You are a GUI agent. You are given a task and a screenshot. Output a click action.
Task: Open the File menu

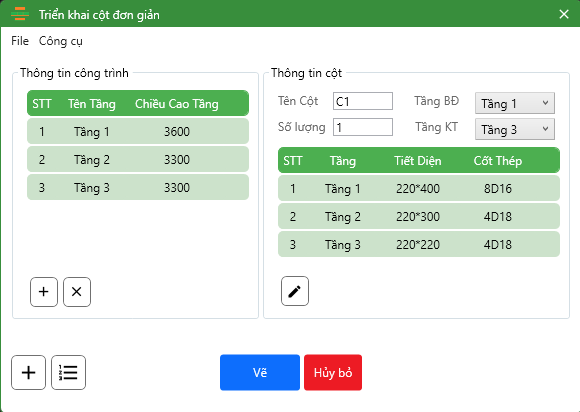click(x=20, y=41)
